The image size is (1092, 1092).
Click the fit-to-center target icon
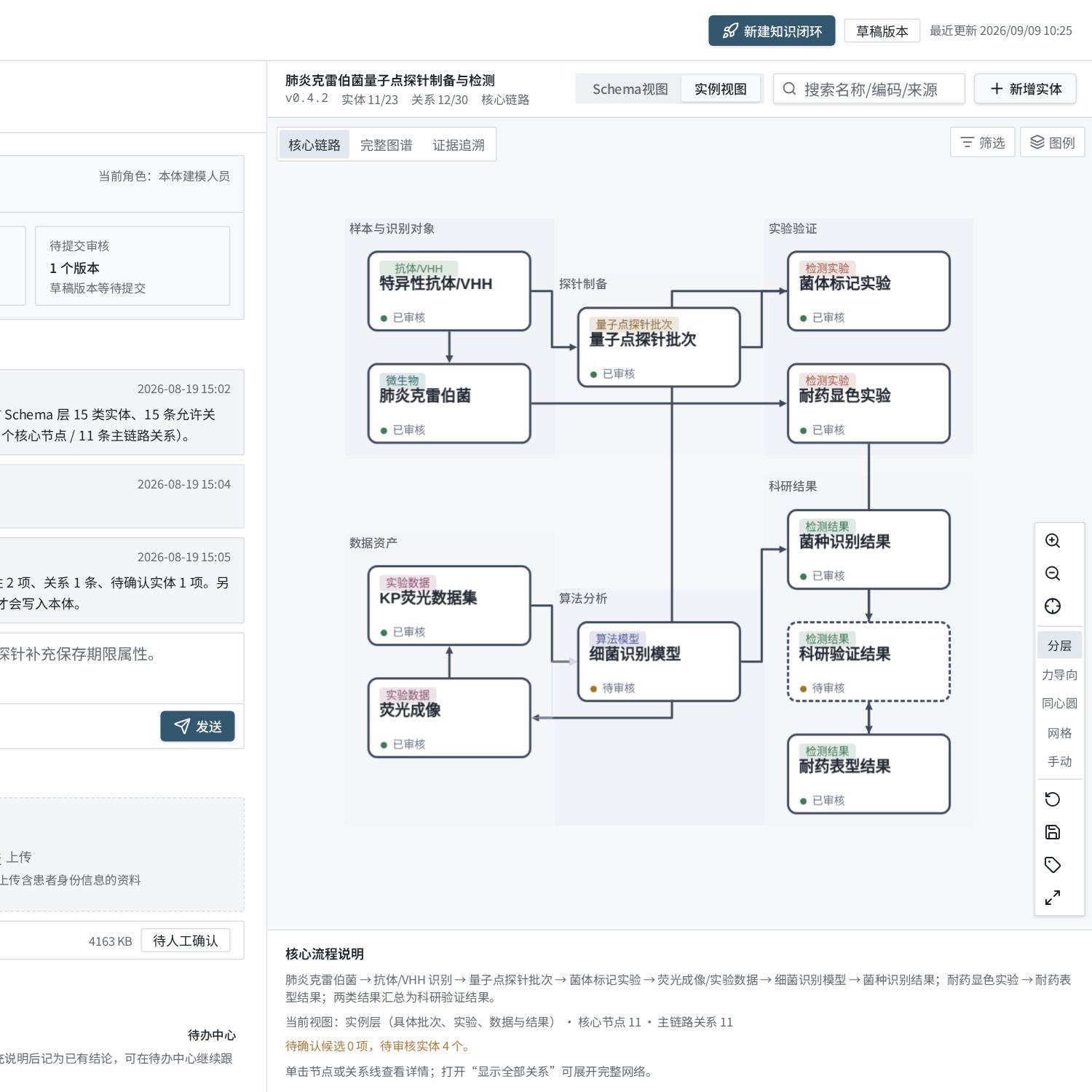click(x=1053, y=606)
